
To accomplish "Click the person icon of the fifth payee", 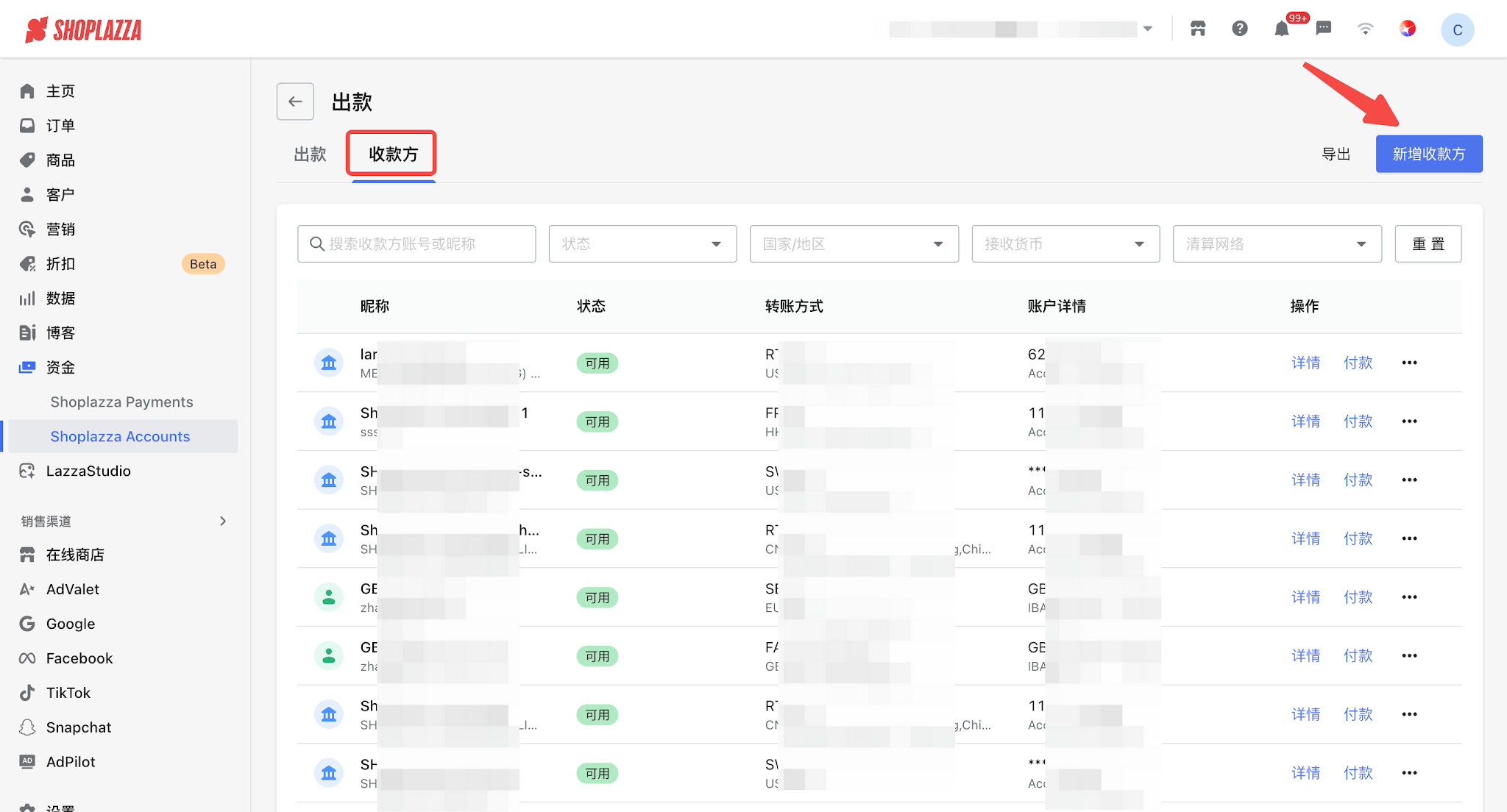I will (x=329, y=597).
